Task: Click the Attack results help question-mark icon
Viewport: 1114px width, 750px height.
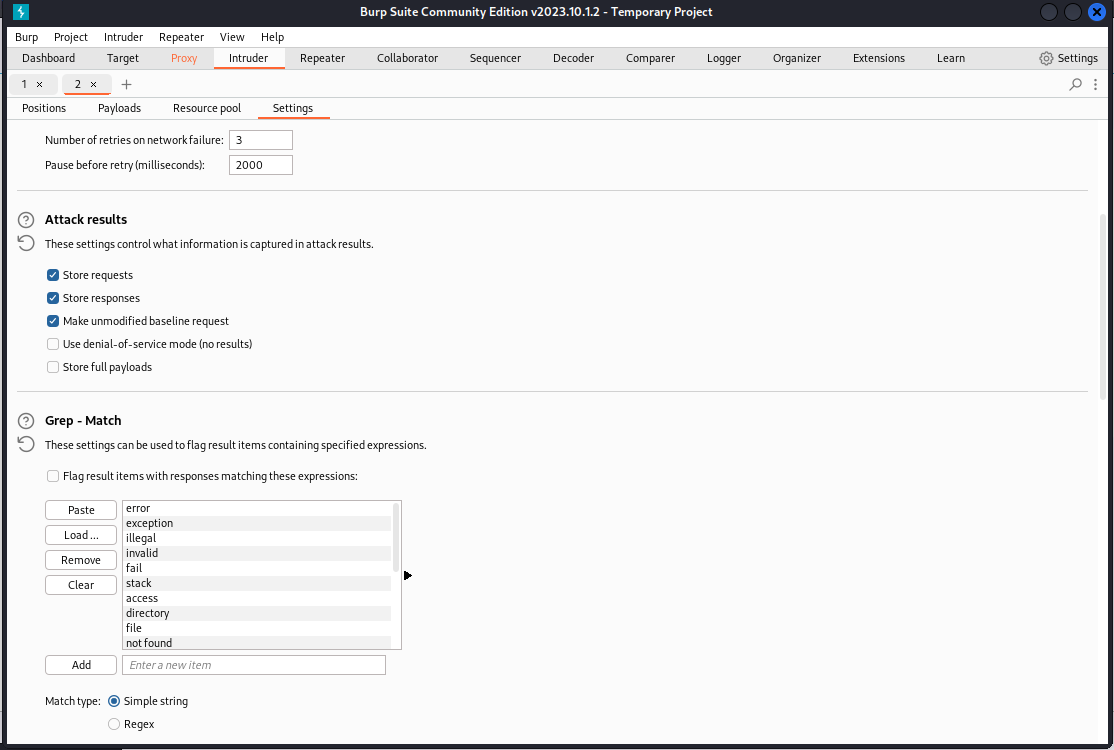Action: click(27, 220)
